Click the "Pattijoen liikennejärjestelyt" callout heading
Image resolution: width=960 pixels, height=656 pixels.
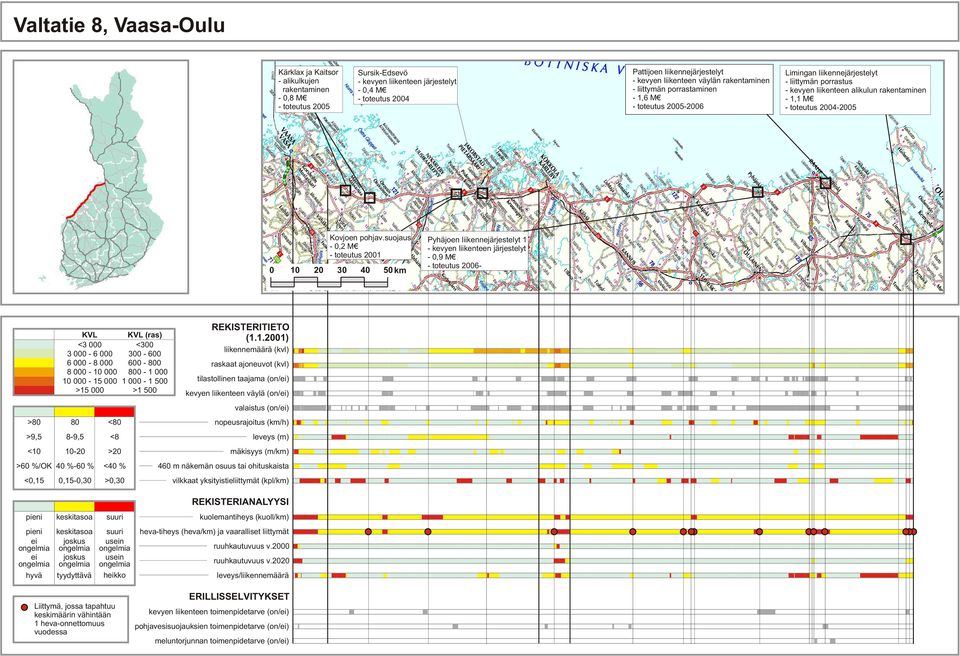[678, 72]
